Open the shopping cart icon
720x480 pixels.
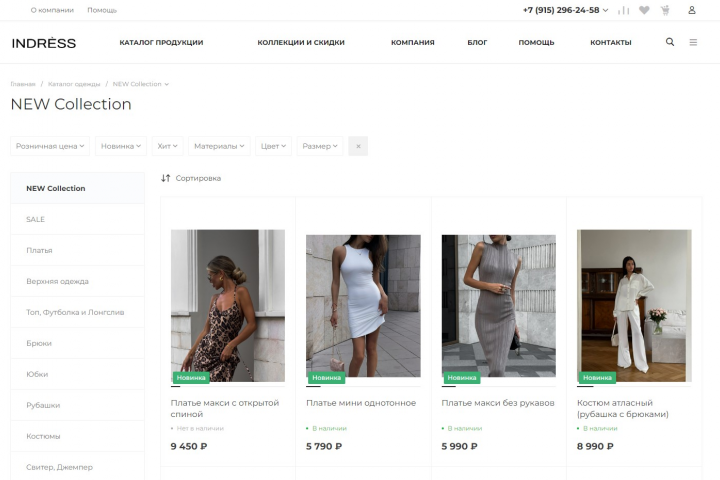(665, 10)
